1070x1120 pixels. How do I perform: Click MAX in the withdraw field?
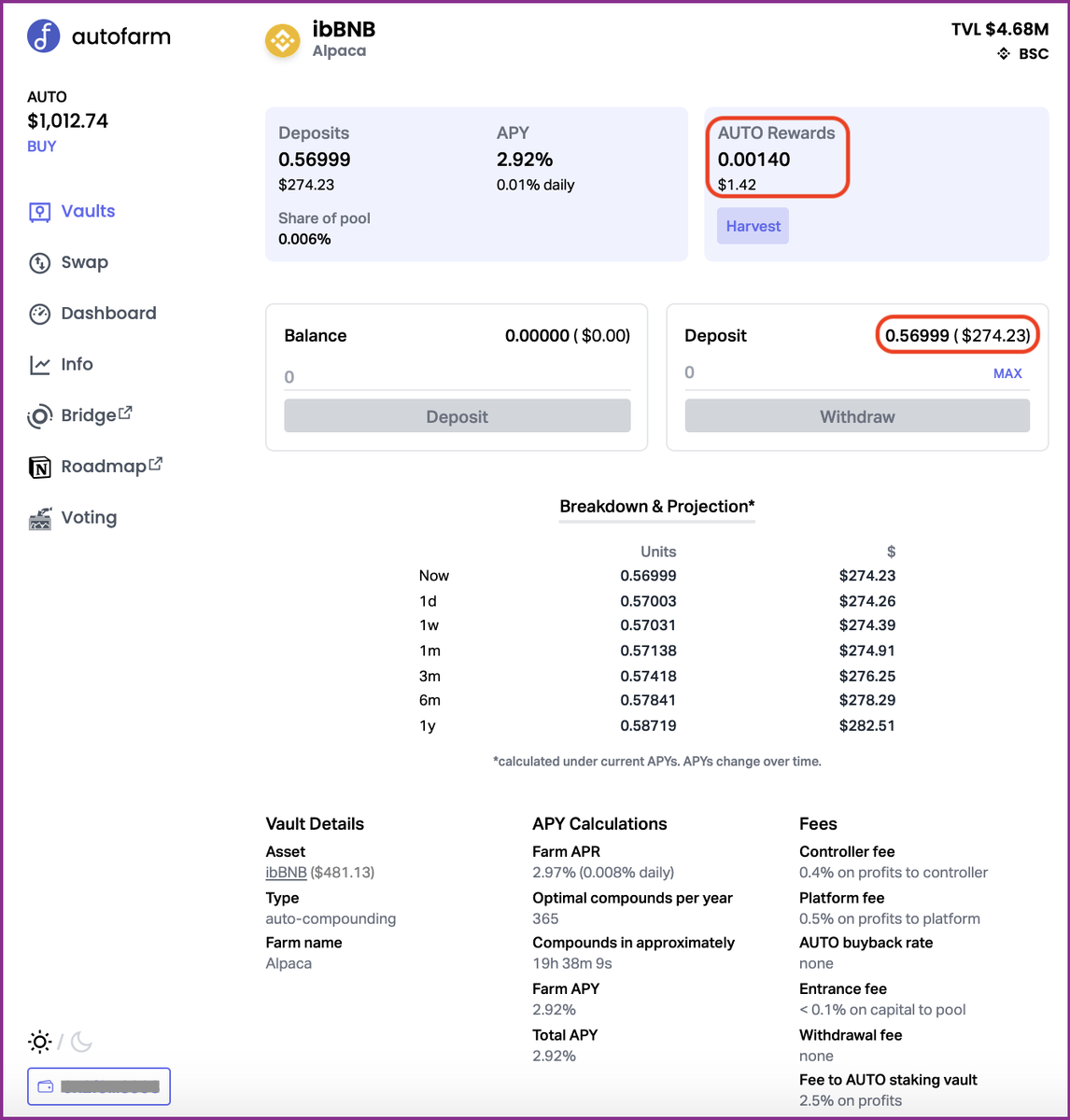point(1007,373)
